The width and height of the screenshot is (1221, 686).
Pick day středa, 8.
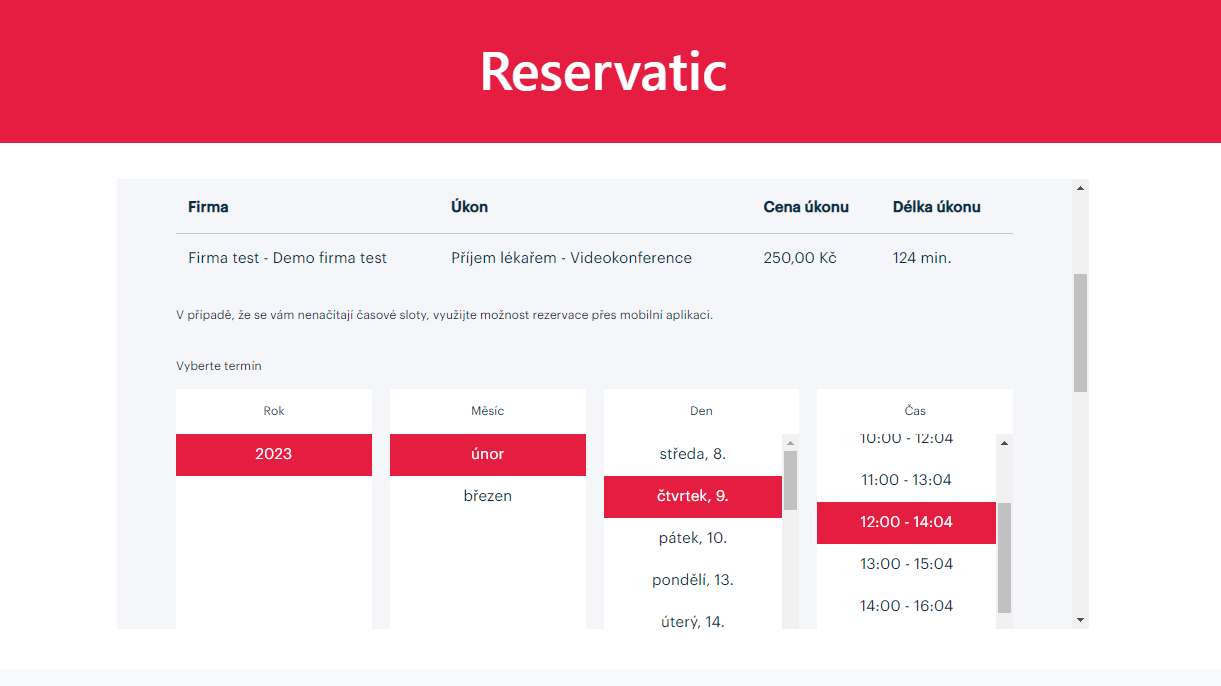tap(692, 454)
